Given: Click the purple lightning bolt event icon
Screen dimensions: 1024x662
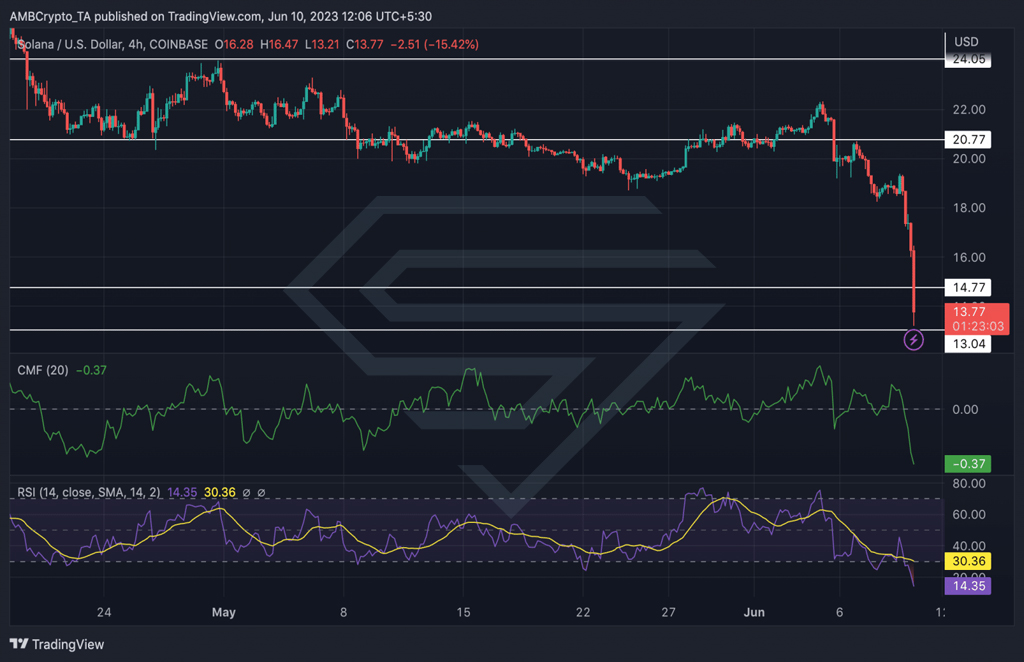Looking at the screenshot, I should [913, 339].
